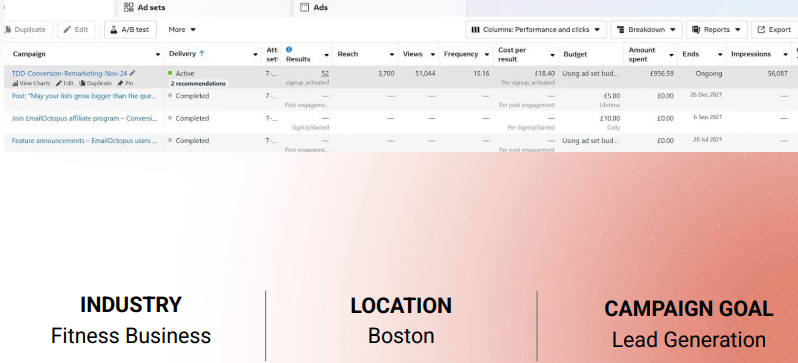The image size is (798, 363).
Task: Open the More dropdown menu
Action: point(182,30)
